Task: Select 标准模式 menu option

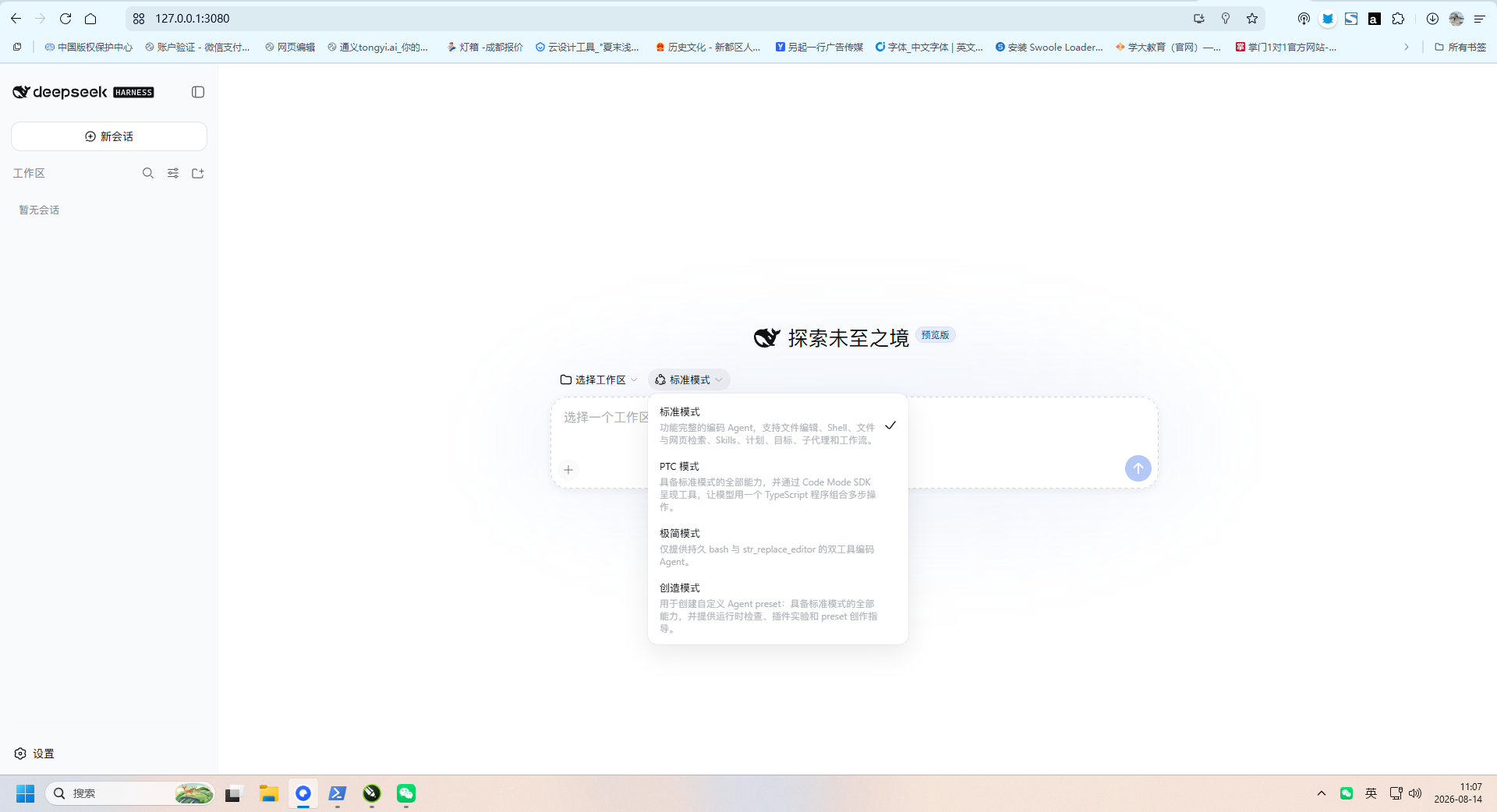Action: click(778, 425)
